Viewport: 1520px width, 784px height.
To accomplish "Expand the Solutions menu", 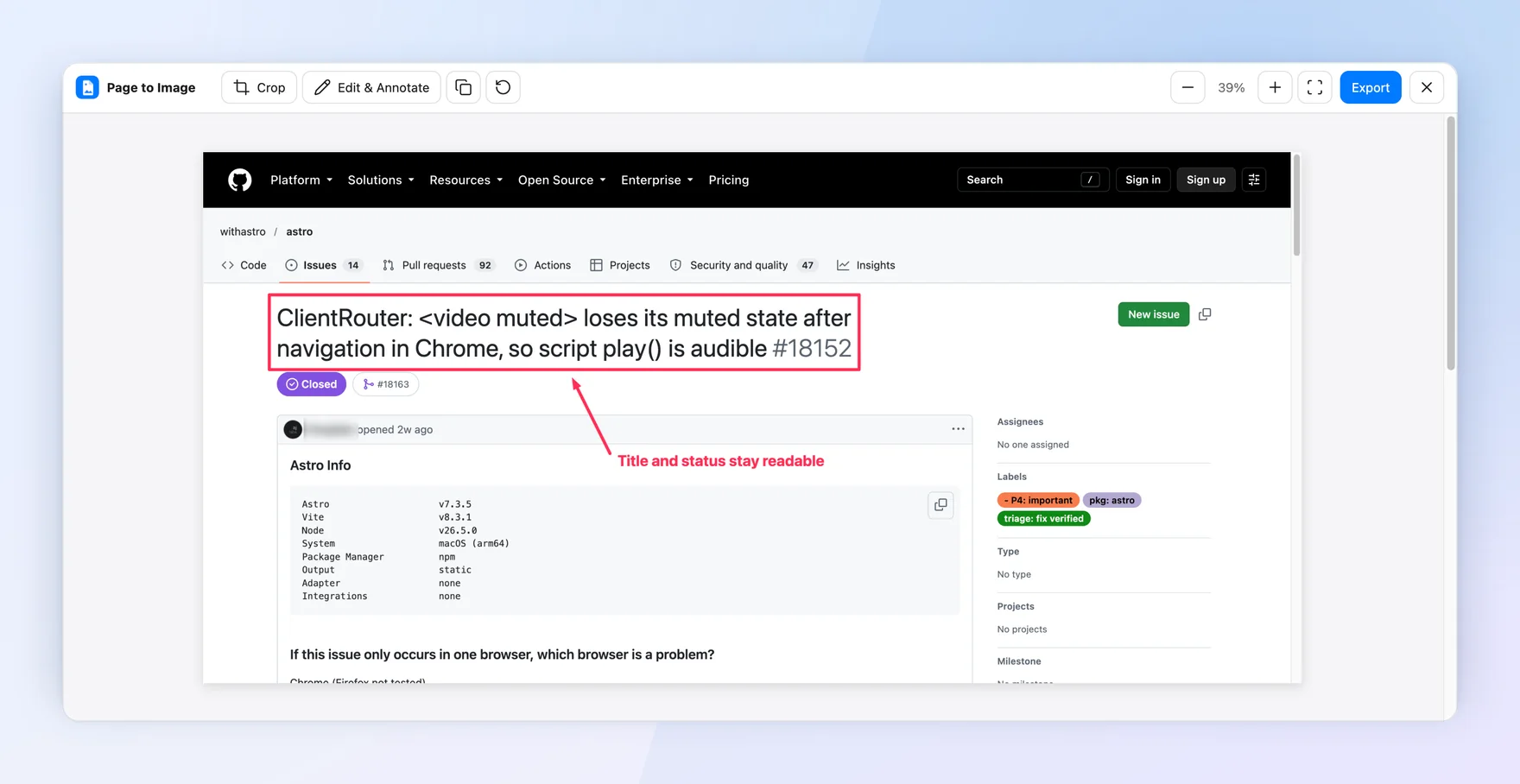I will click(x=381, y=180).
